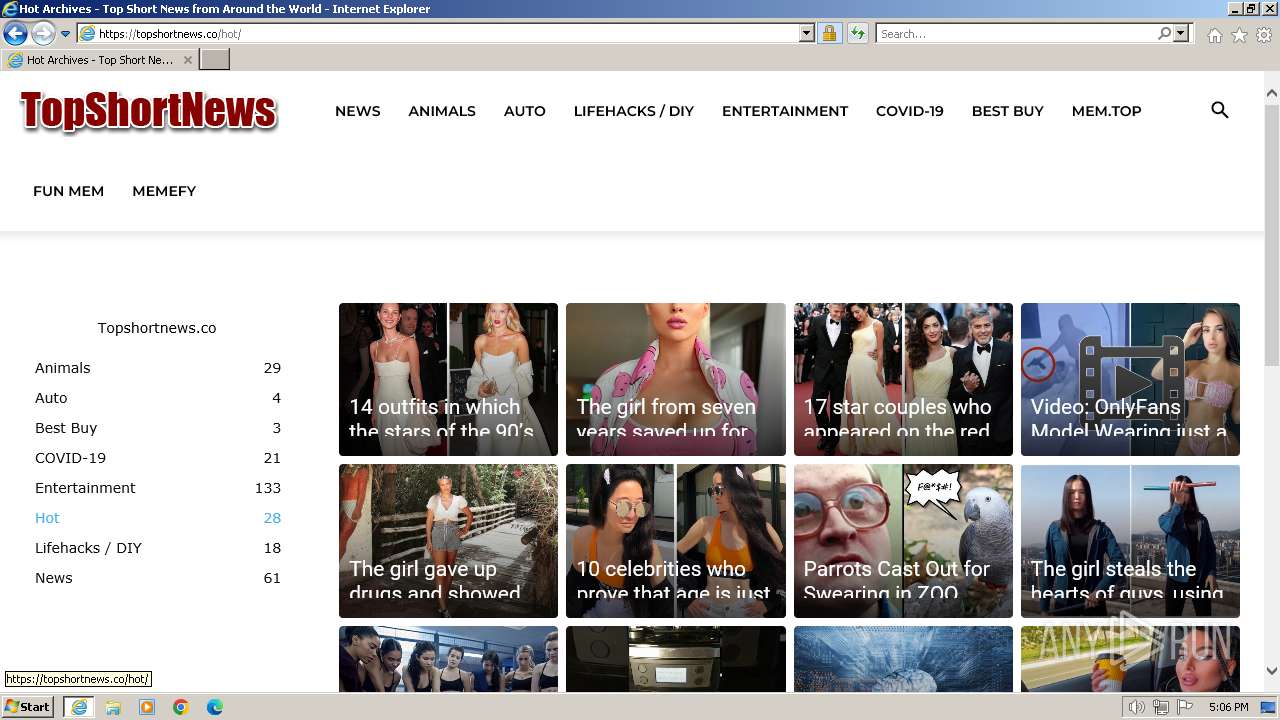Open the browser Tools gear icon
This screenshot has height=720, width=1280.
(1264, 35)
